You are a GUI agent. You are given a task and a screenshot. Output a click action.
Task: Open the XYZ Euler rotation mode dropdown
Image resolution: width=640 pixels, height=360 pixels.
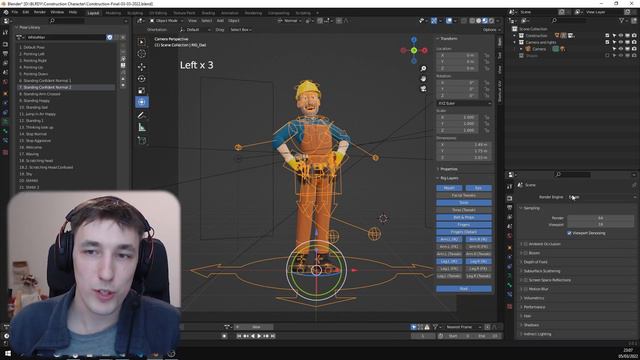pos(464,103)
